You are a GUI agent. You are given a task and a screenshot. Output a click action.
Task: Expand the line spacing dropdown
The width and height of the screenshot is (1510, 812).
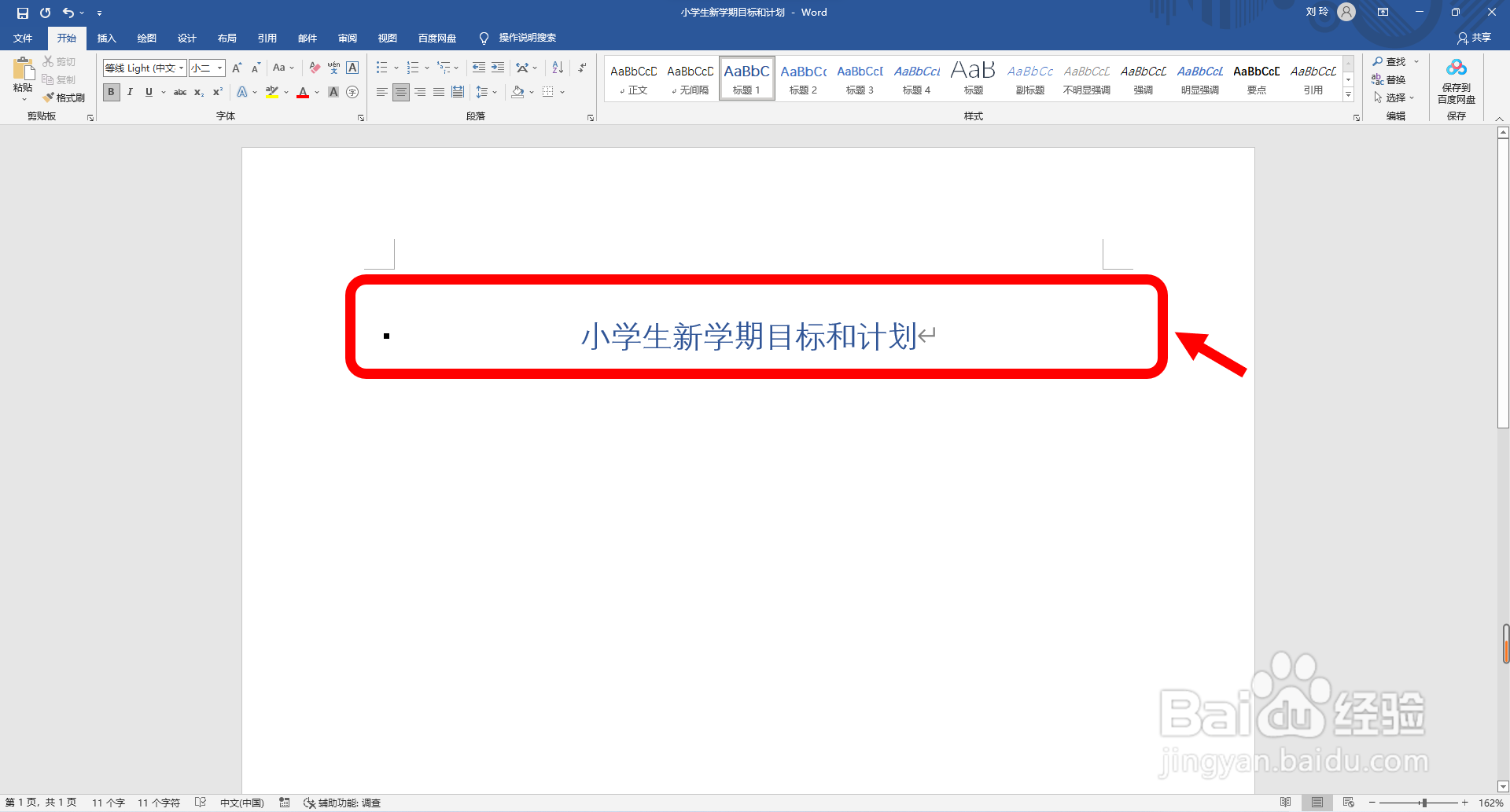pos(495,92)
